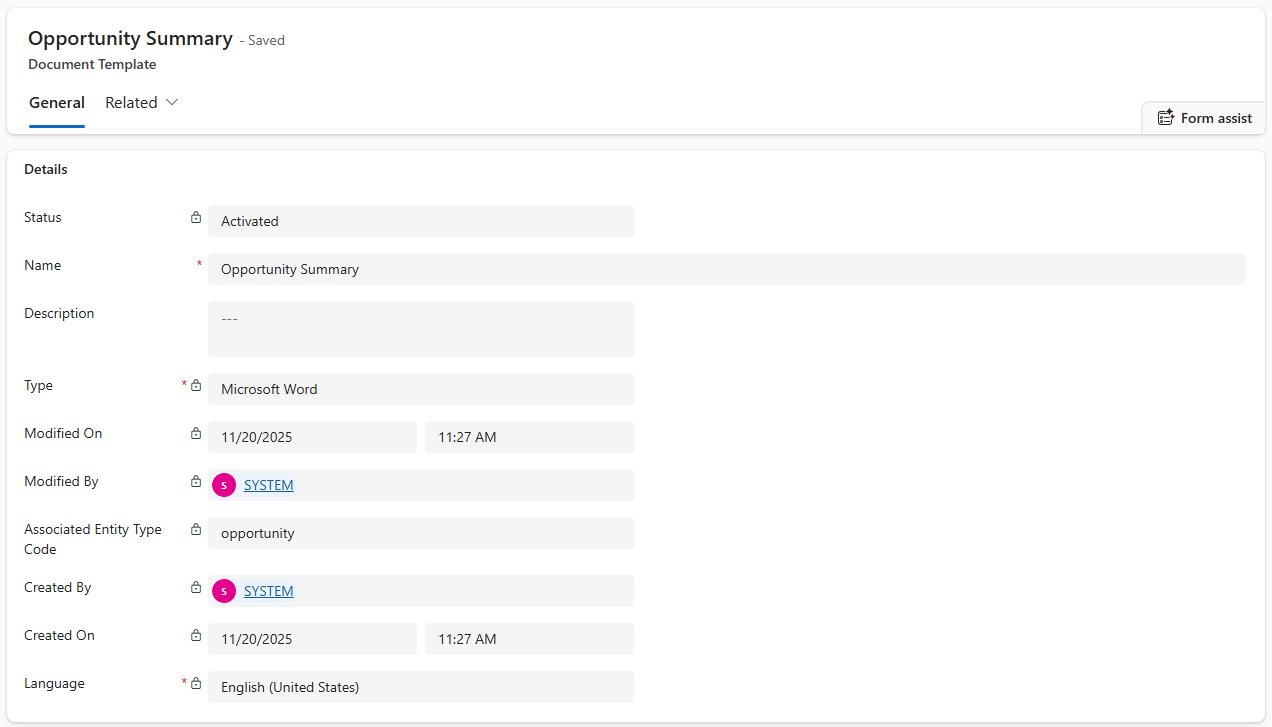Open the SYSTEM link in Created By
The height and width of the screenshot is (727, 1272).
tap(269, 591)
